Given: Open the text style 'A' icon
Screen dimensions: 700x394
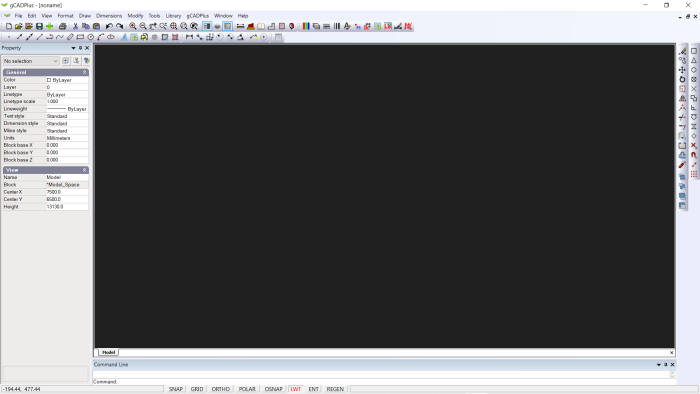Looking at the screenshot, I should [347, 26].
